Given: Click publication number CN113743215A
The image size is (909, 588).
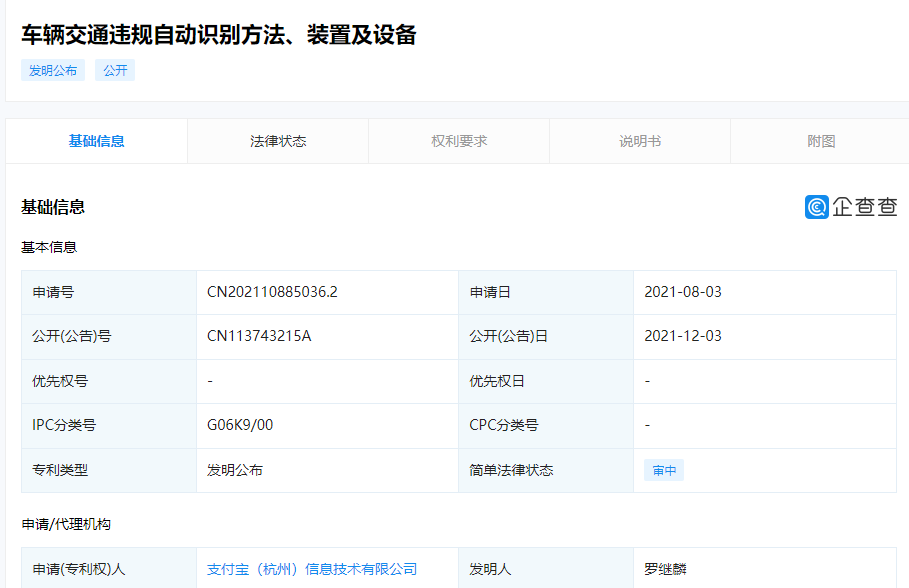Looking at the screenshot, I should (259, 336).
